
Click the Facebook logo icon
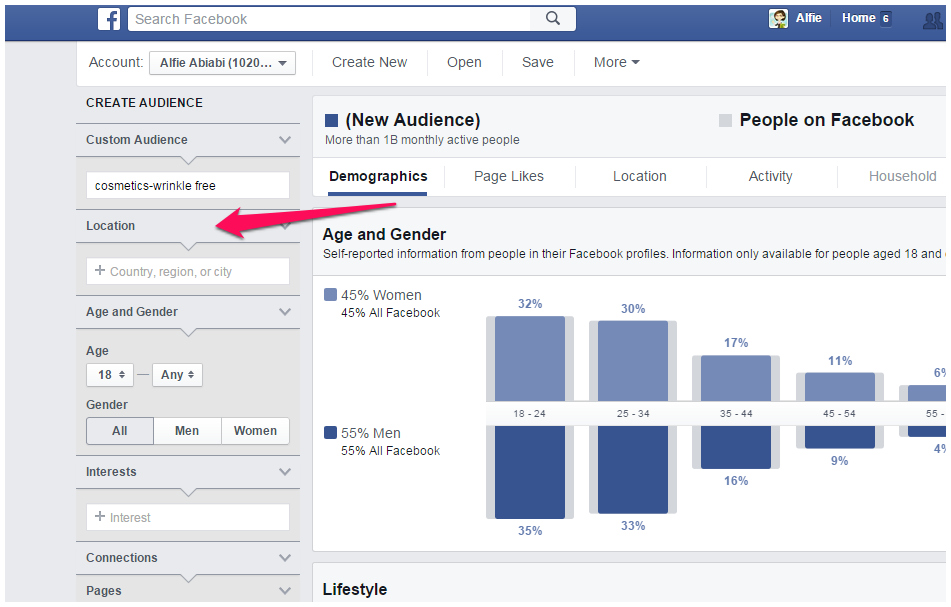click(109, 19)
